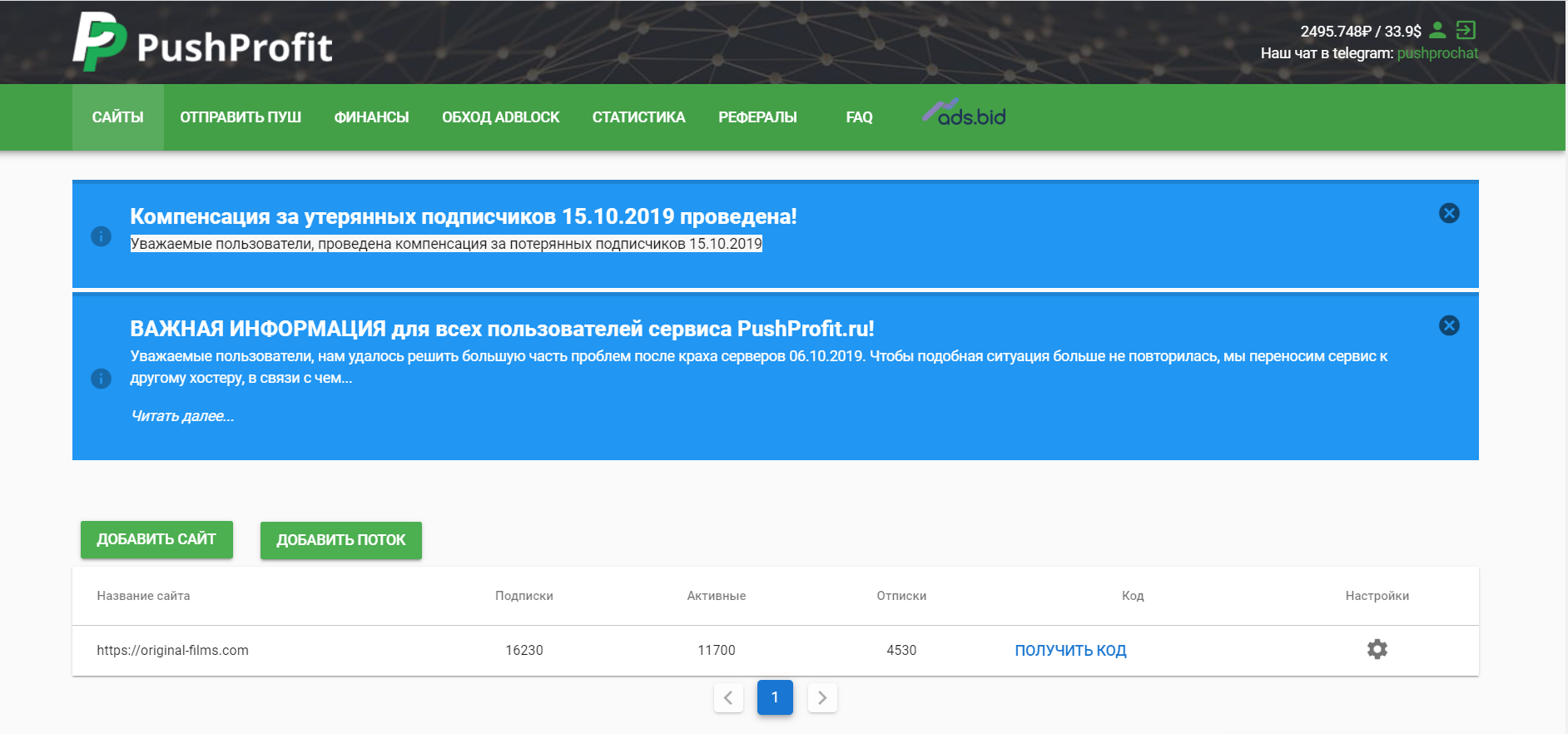Viewport: 1568px width, 734px height.
Task: Open the ОТПРАВИТЬ ПУШ menu item
Action: click(241, 117)
